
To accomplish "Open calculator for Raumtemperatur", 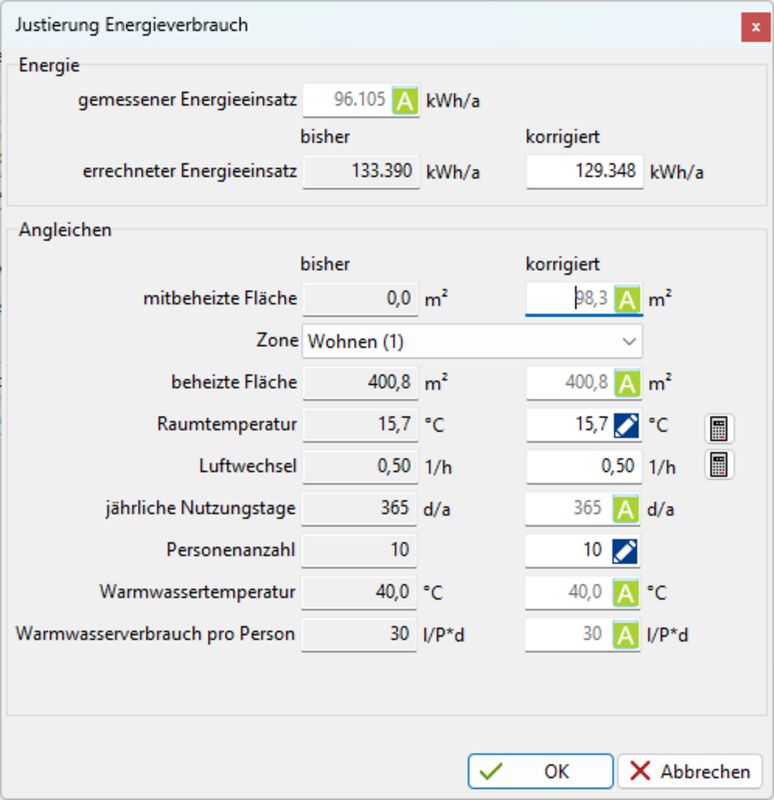I will click(x=719, y=428).
